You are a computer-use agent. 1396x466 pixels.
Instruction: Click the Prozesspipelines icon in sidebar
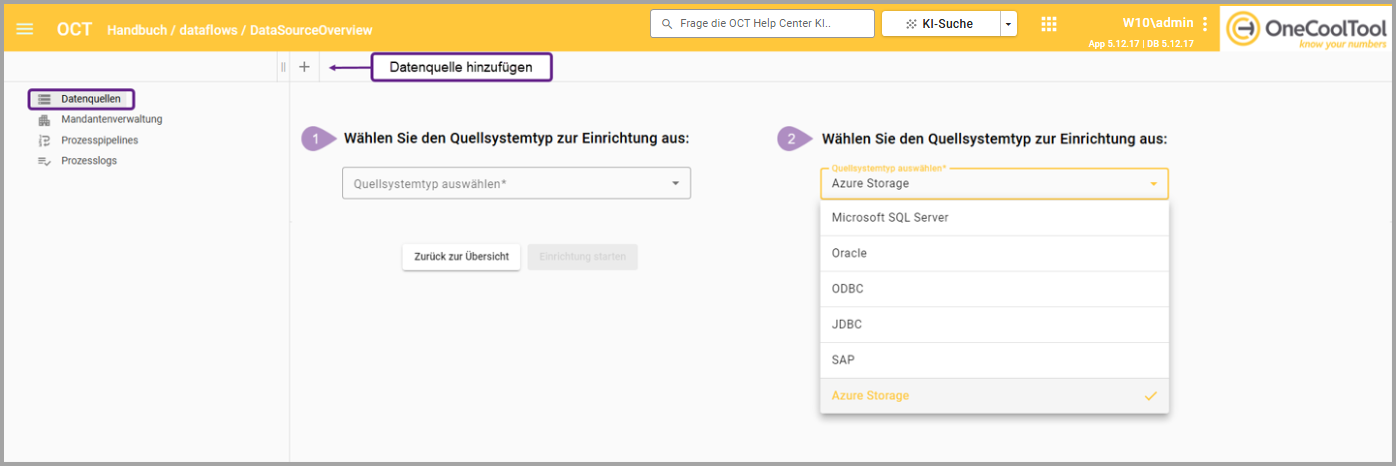(44, 141)
